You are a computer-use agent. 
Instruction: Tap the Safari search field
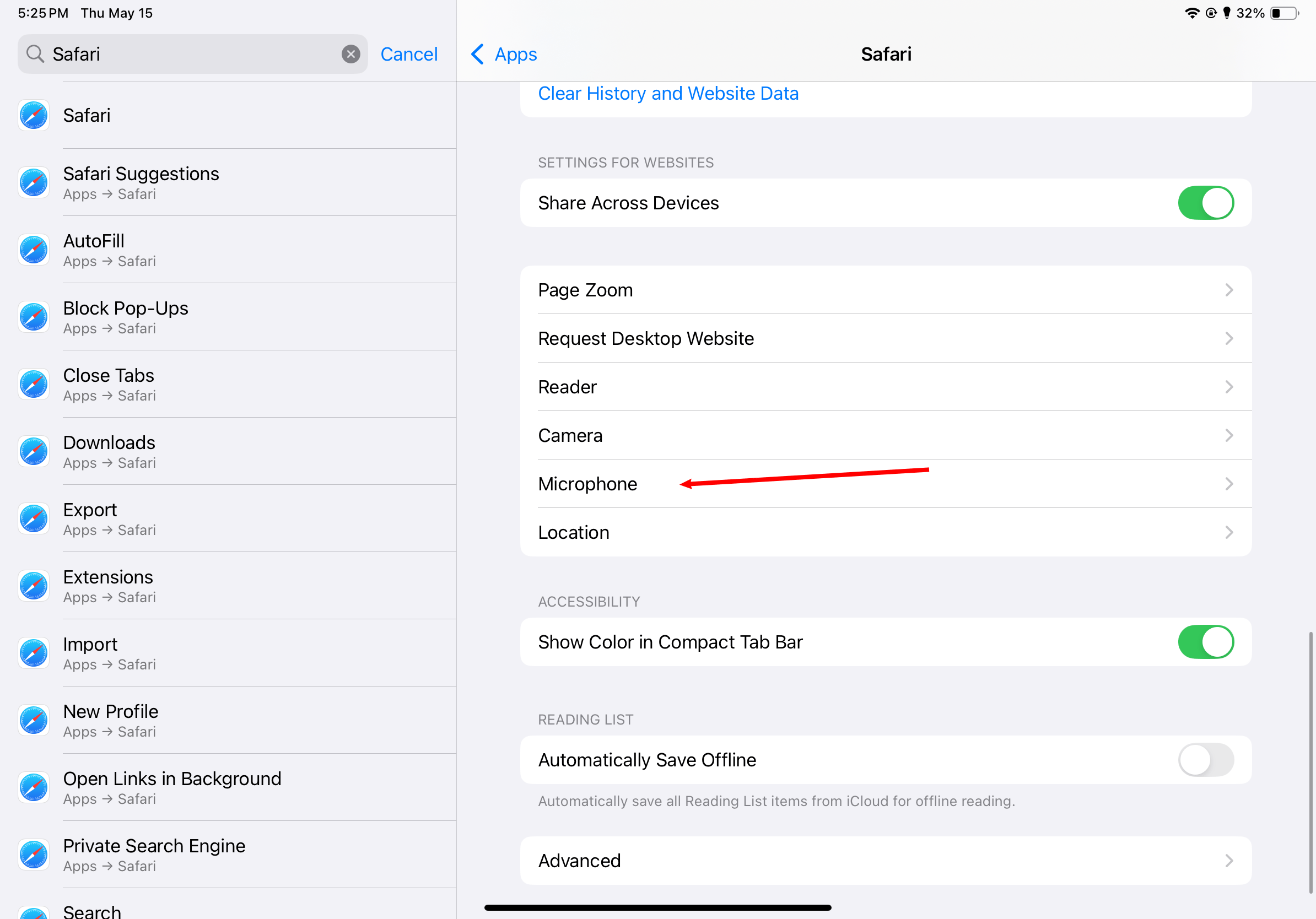[192, 54]
